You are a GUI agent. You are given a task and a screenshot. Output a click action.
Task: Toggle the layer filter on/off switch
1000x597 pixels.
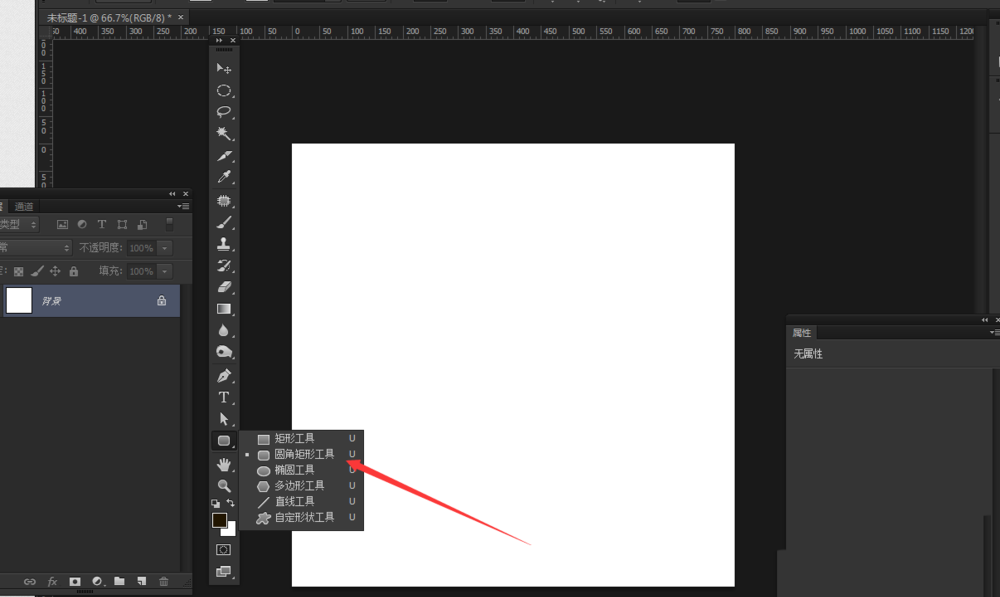pos(169,224)
